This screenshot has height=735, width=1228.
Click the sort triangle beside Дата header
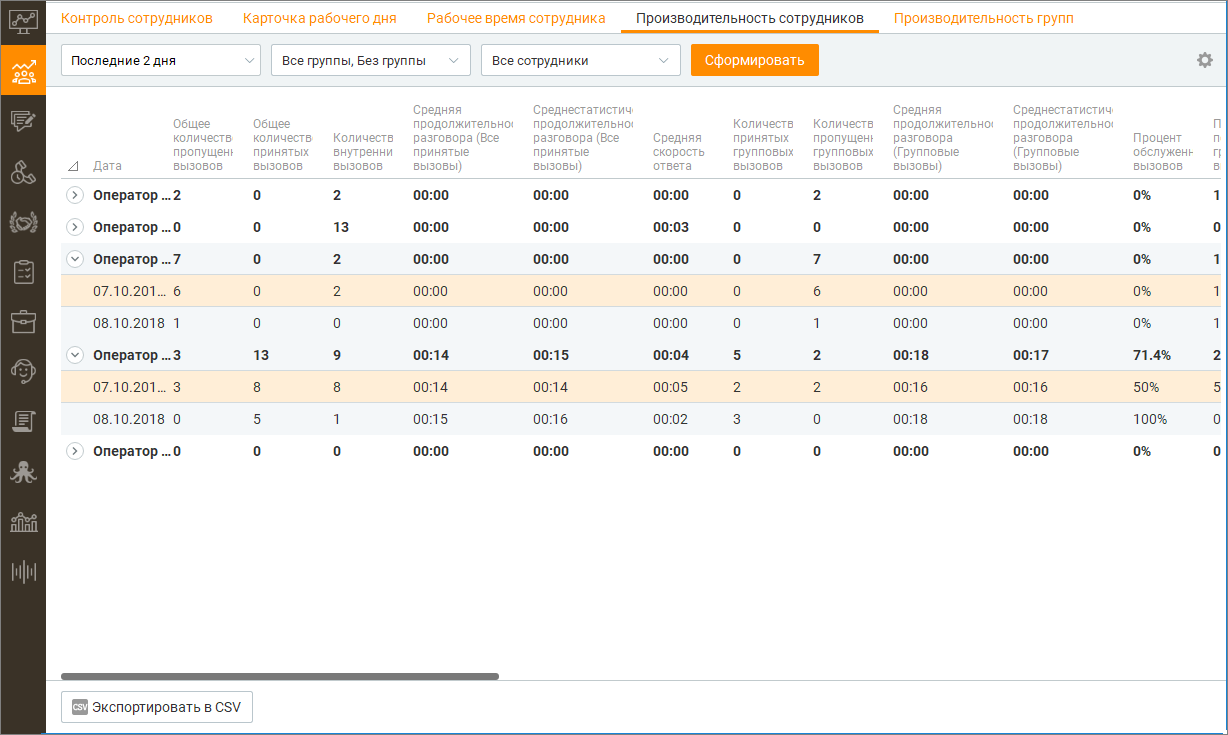click(x=73, y=166)
